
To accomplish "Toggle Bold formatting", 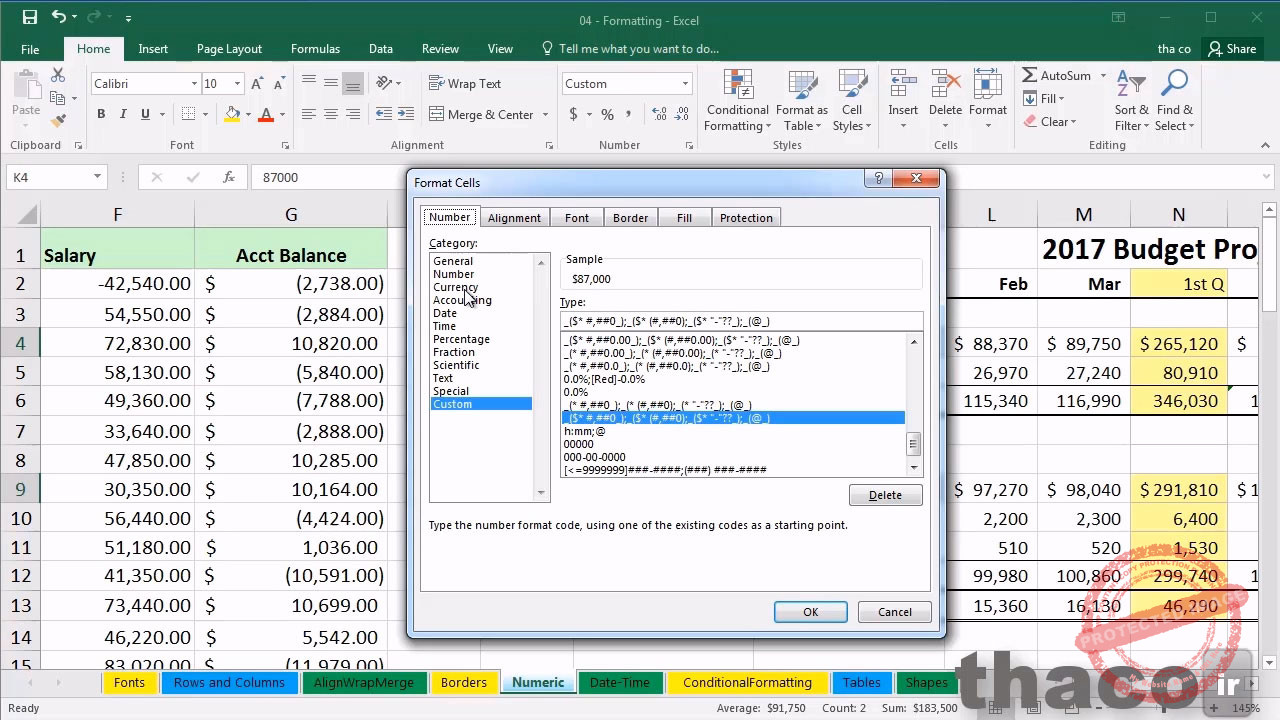I will [x=101, y=115].
